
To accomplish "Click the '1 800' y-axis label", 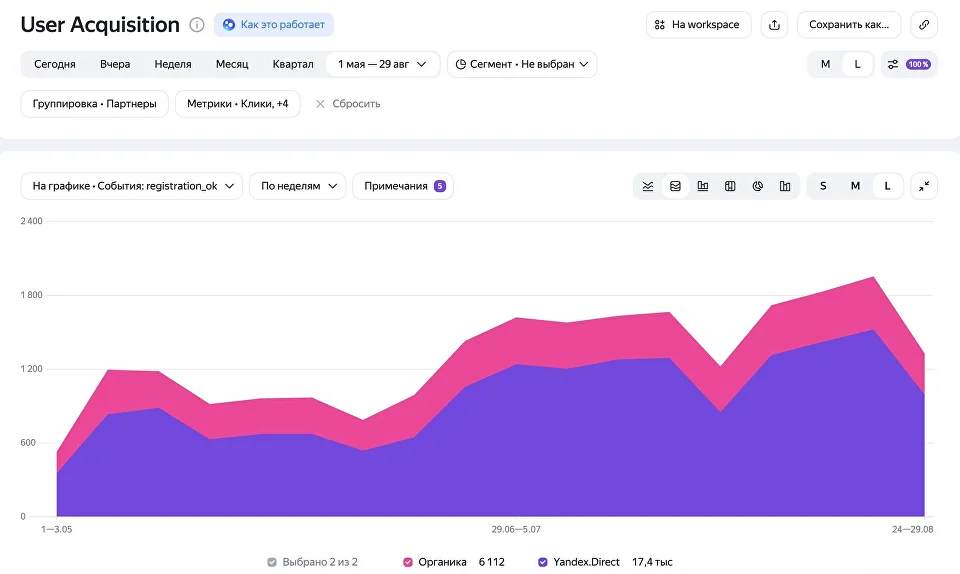I will pyautogui.click(x=31, y=295).
